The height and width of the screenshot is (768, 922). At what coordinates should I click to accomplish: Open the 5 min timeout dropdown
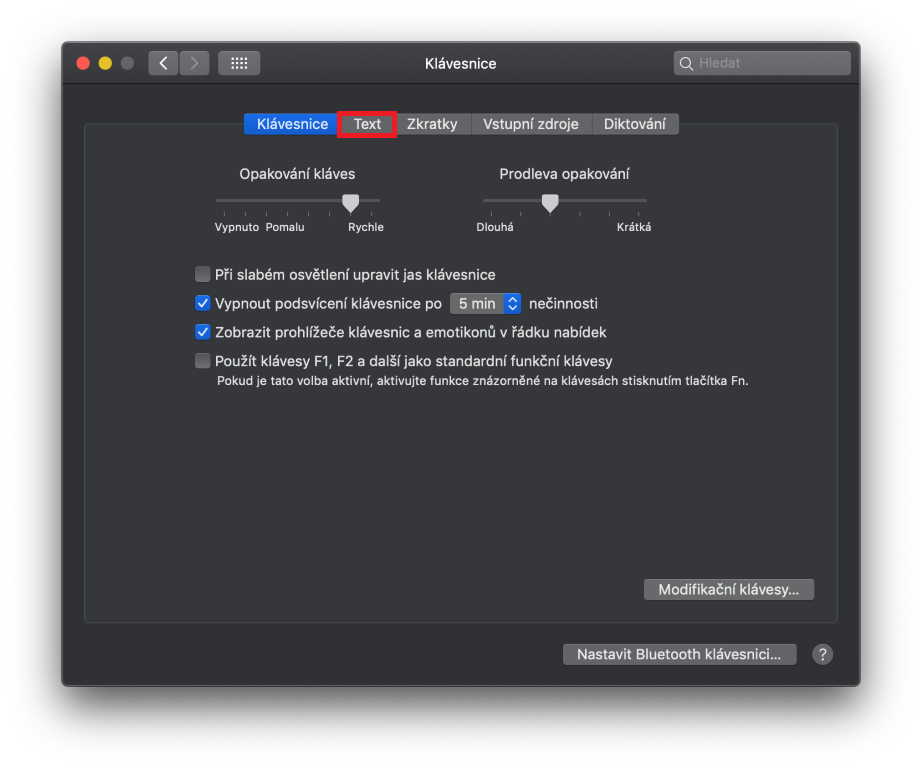(x=485, y=303)
